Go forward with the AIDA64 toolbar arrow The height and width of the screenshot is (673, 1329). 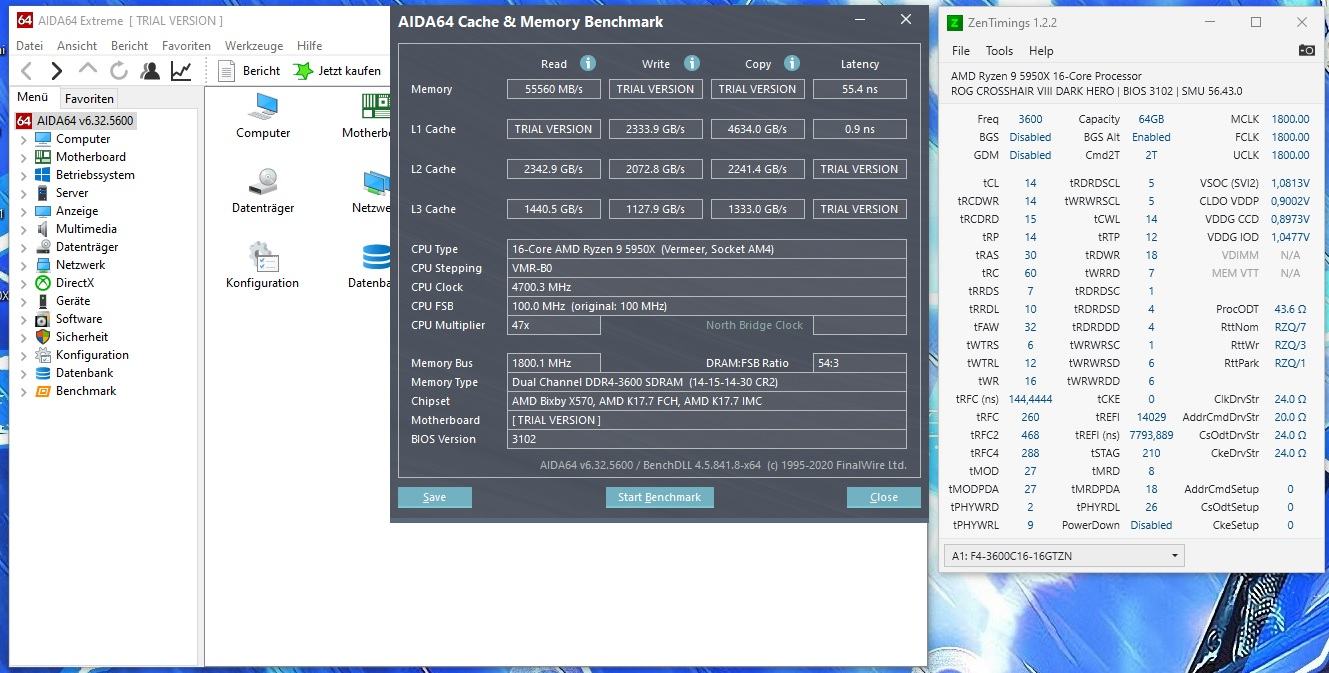(57, 71)
